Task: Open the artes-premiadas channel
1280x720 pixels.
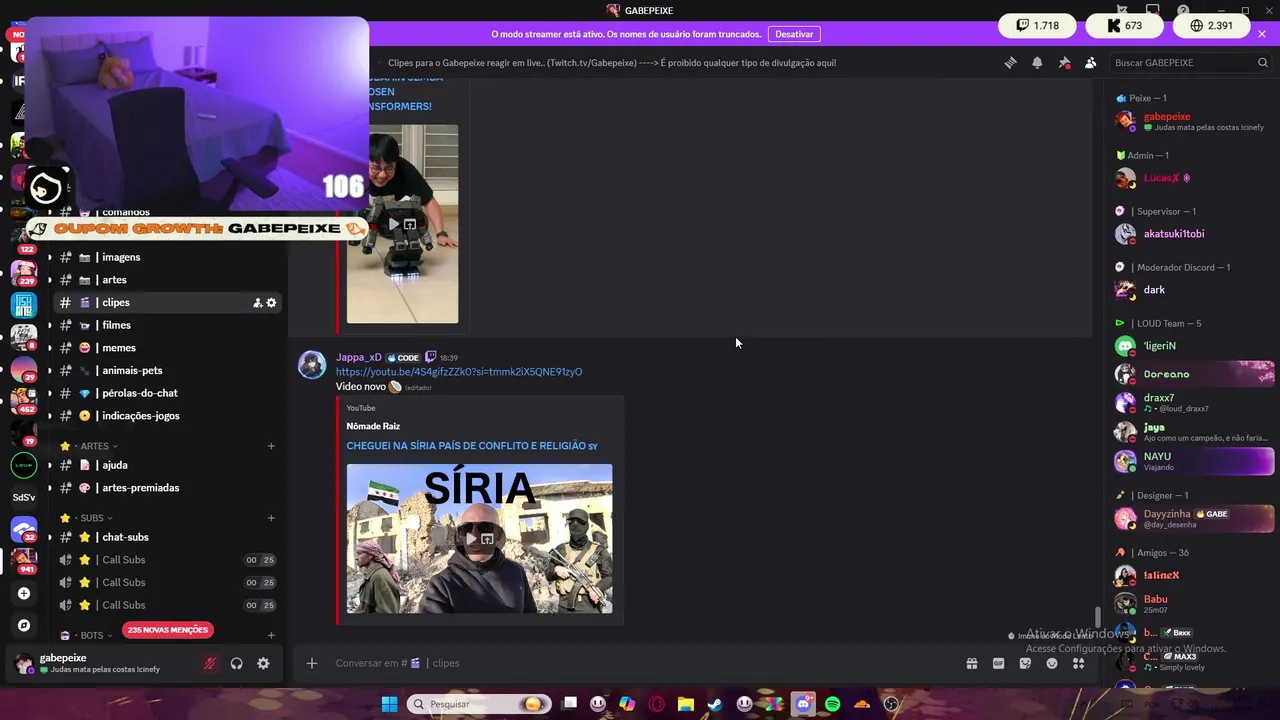Action: coord(165,488)
